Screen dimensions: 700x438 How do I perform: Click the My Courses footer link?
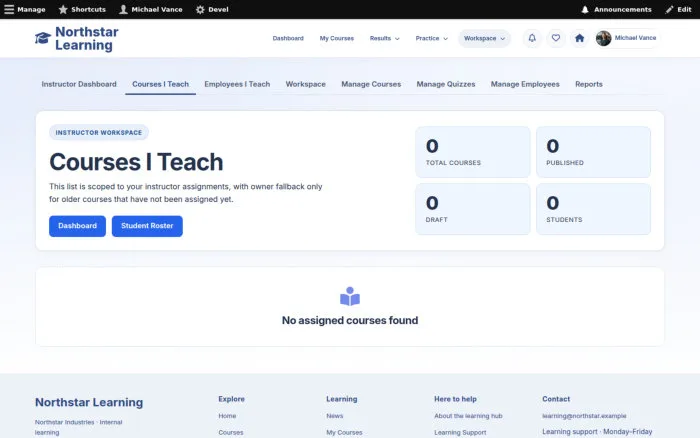point(344,432)
